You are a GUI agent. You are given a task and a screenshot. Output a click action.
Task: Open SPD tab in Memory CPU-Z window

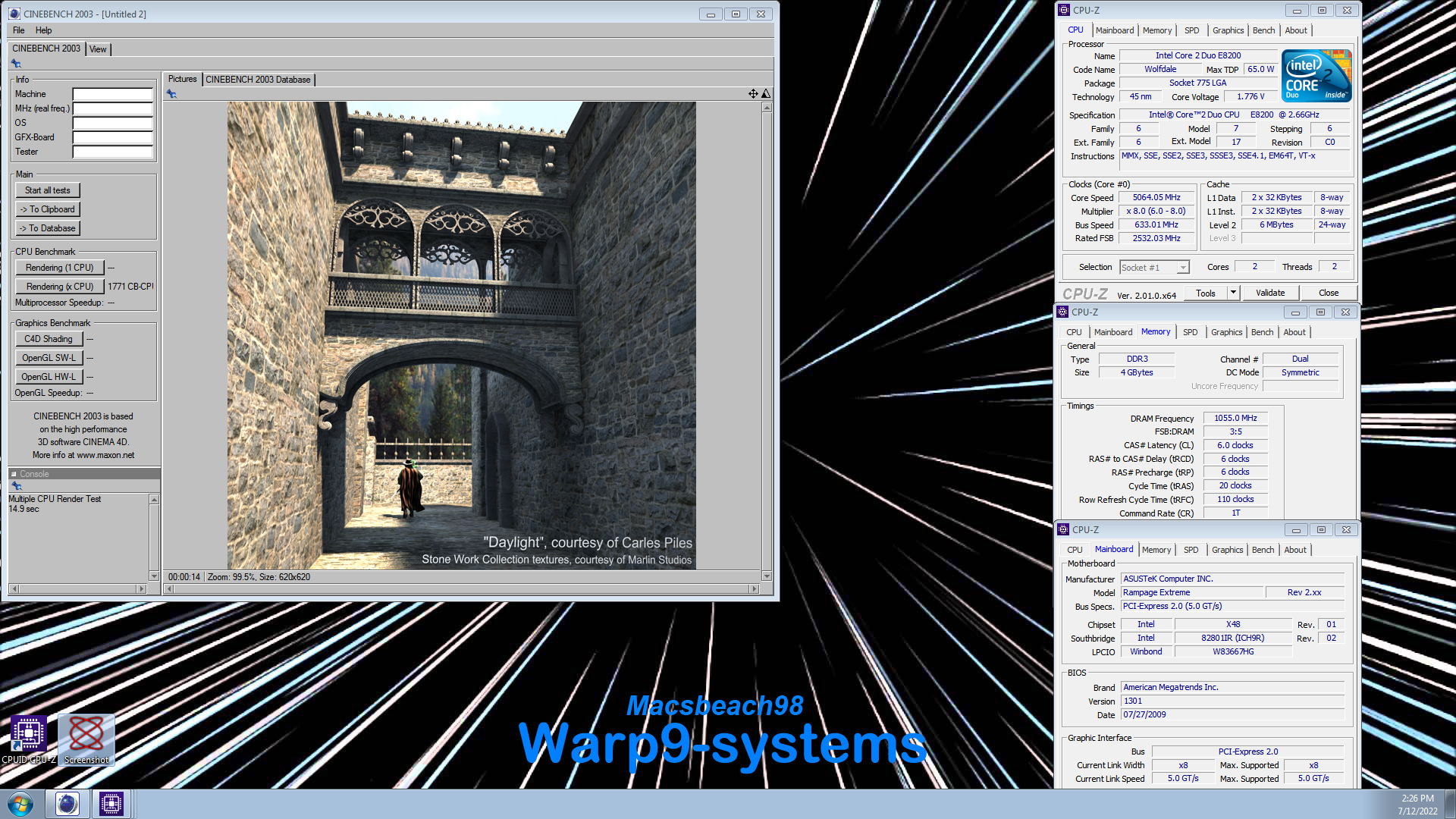(1191, 332)
